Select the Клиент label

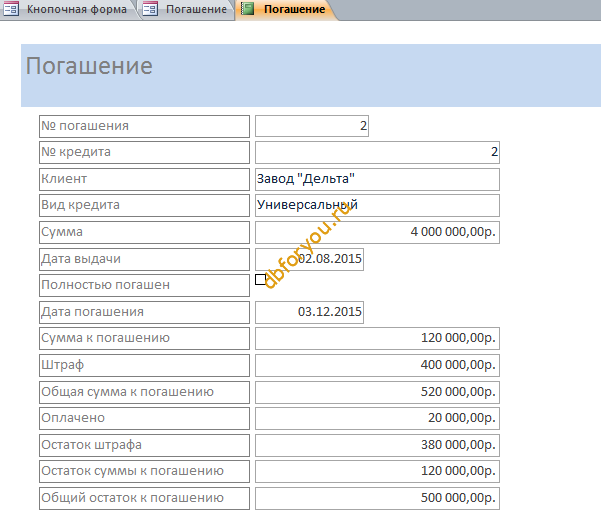[144, 179]
